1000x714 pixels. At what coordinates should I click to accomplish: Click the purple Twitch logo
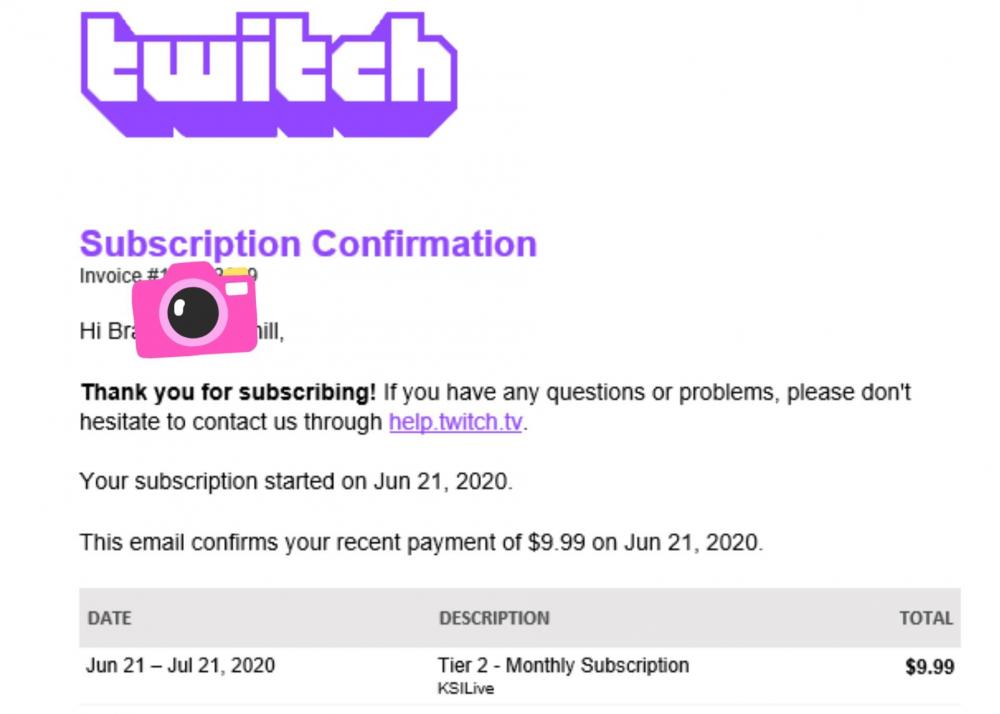tap(268, 74)
